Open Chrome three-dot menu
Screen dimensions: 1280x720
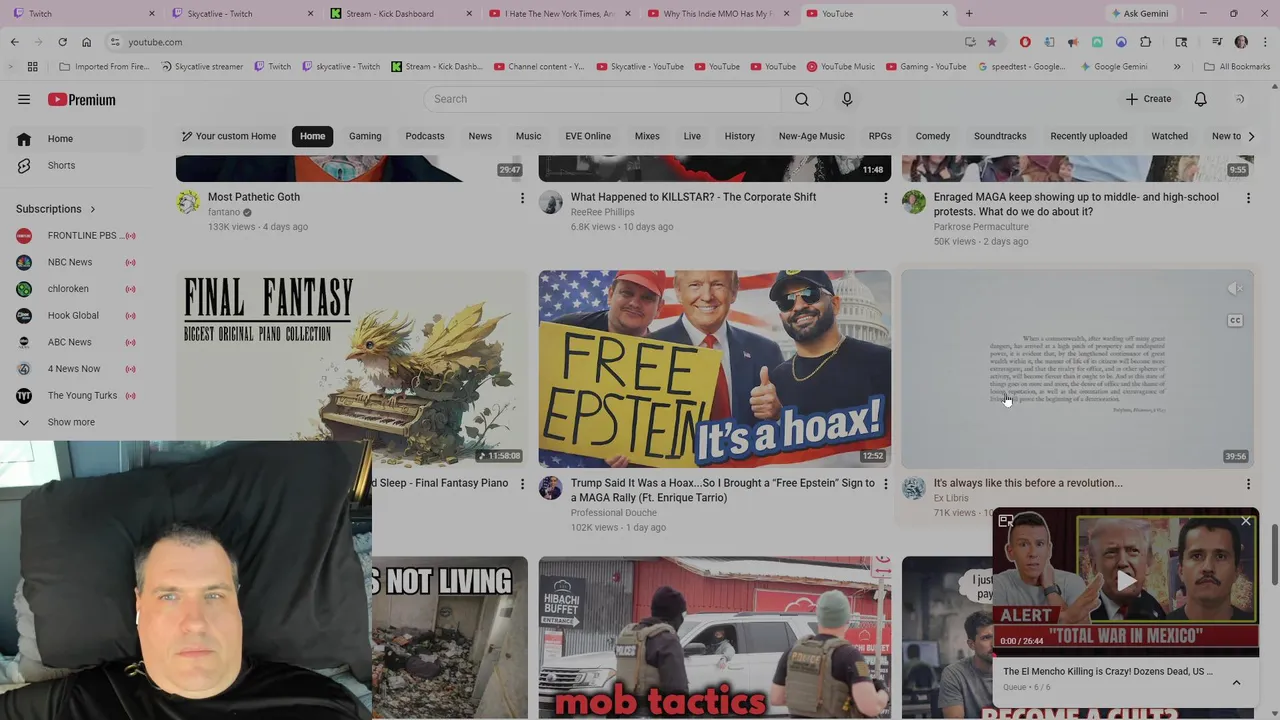1265,42
